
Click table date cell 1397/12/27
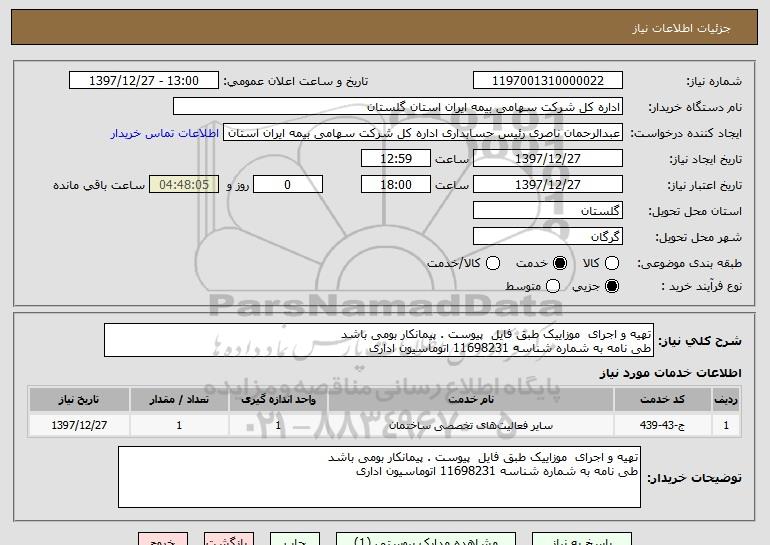coord(79,425)
